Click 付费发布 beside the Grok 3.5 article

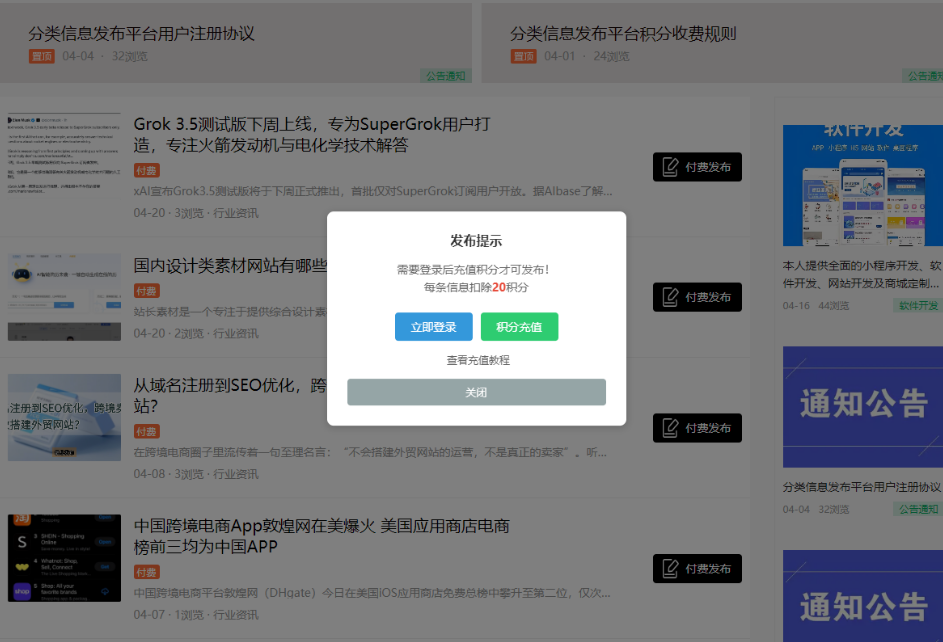point(697,167)
